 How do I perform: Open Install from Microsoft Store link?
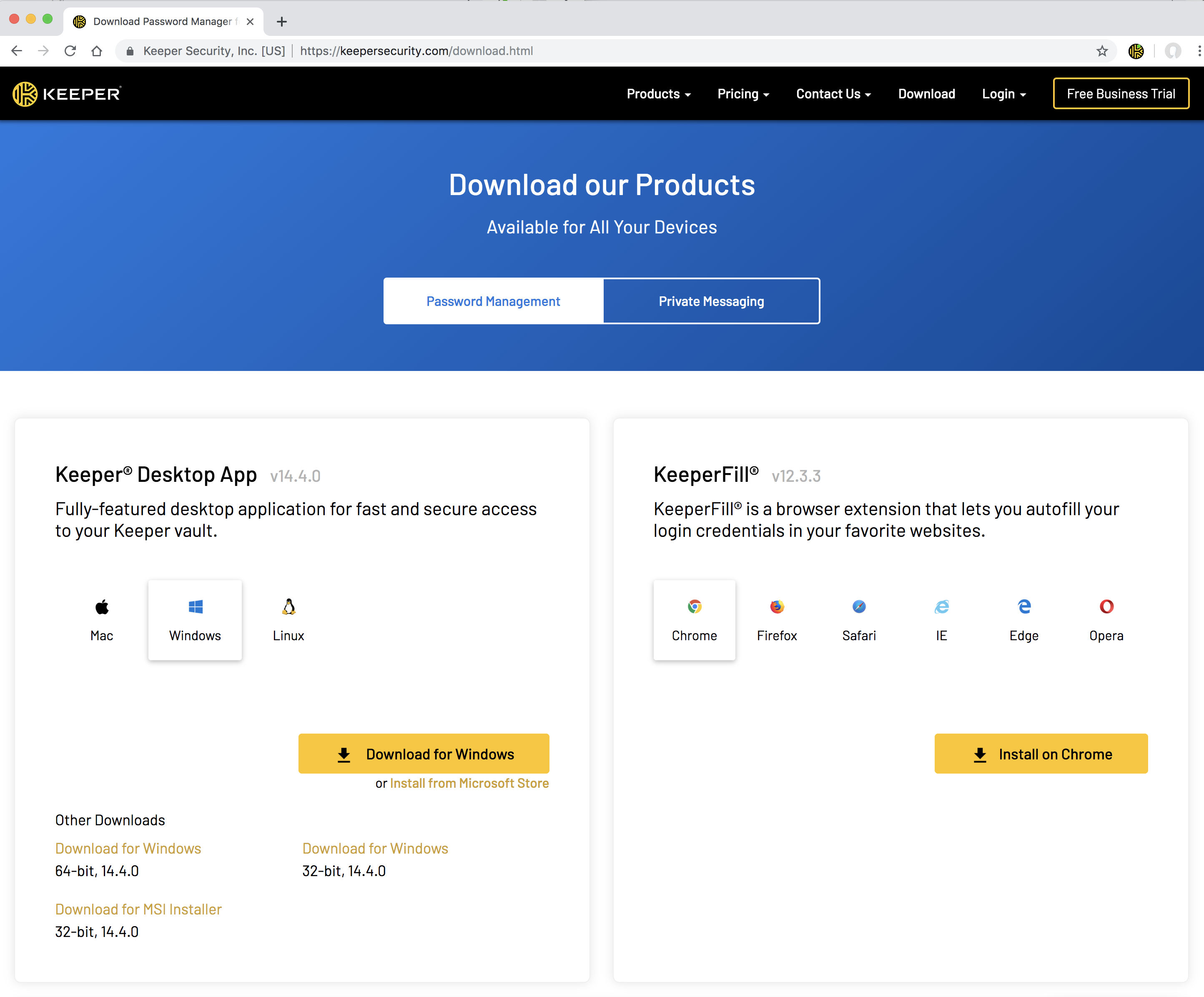point(469,783)
